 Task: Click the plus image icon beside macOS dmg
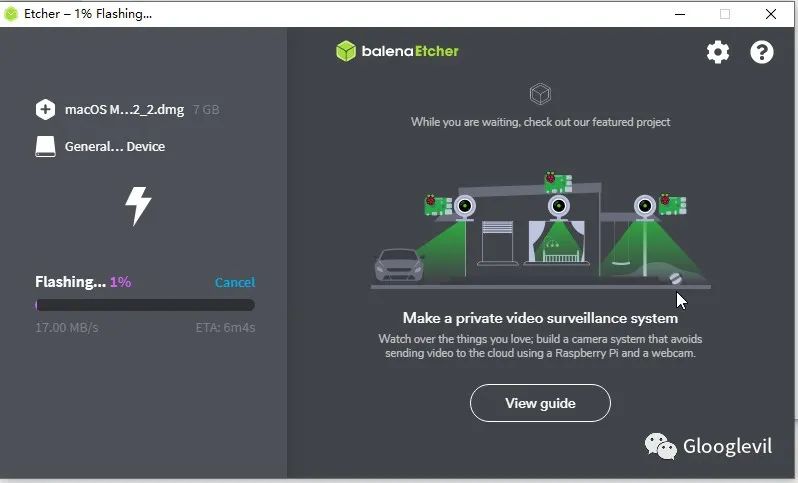(45, 109)
